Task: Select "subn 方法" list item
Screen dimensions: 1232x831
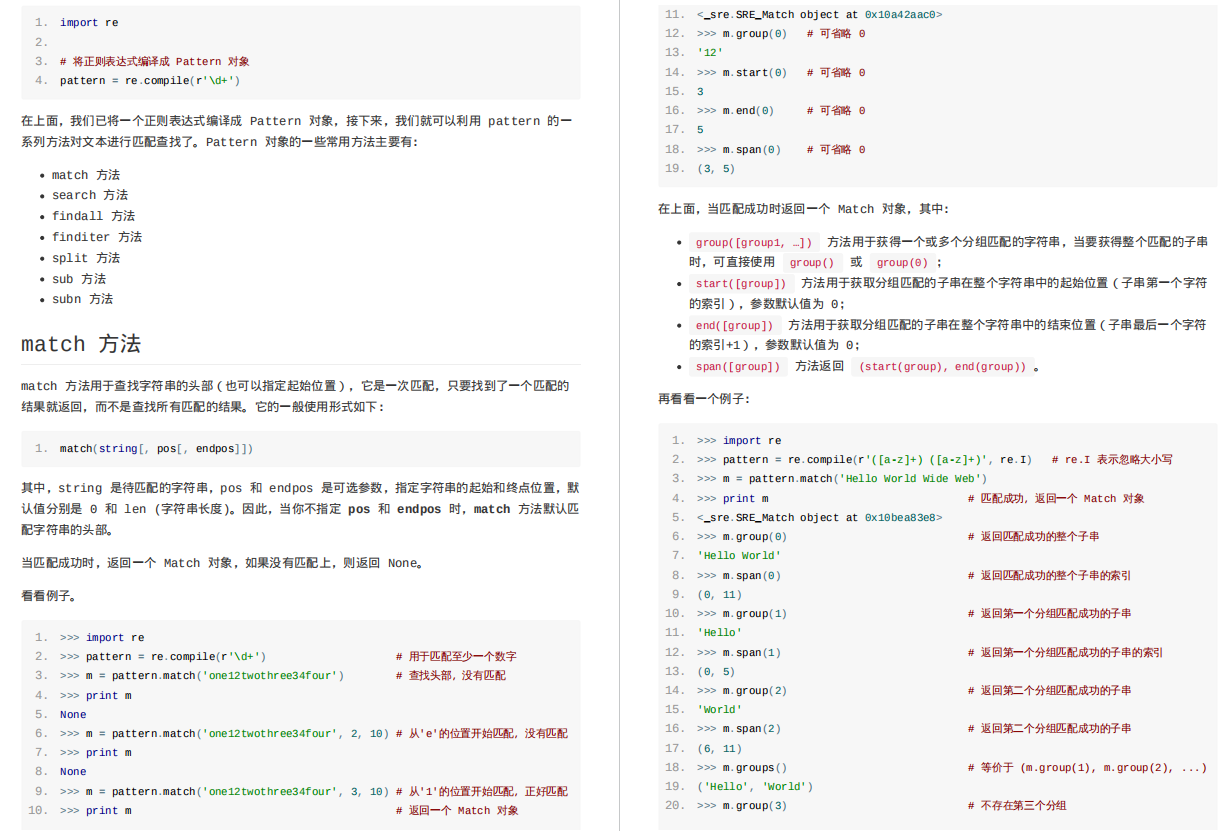Action: (83, 298)
